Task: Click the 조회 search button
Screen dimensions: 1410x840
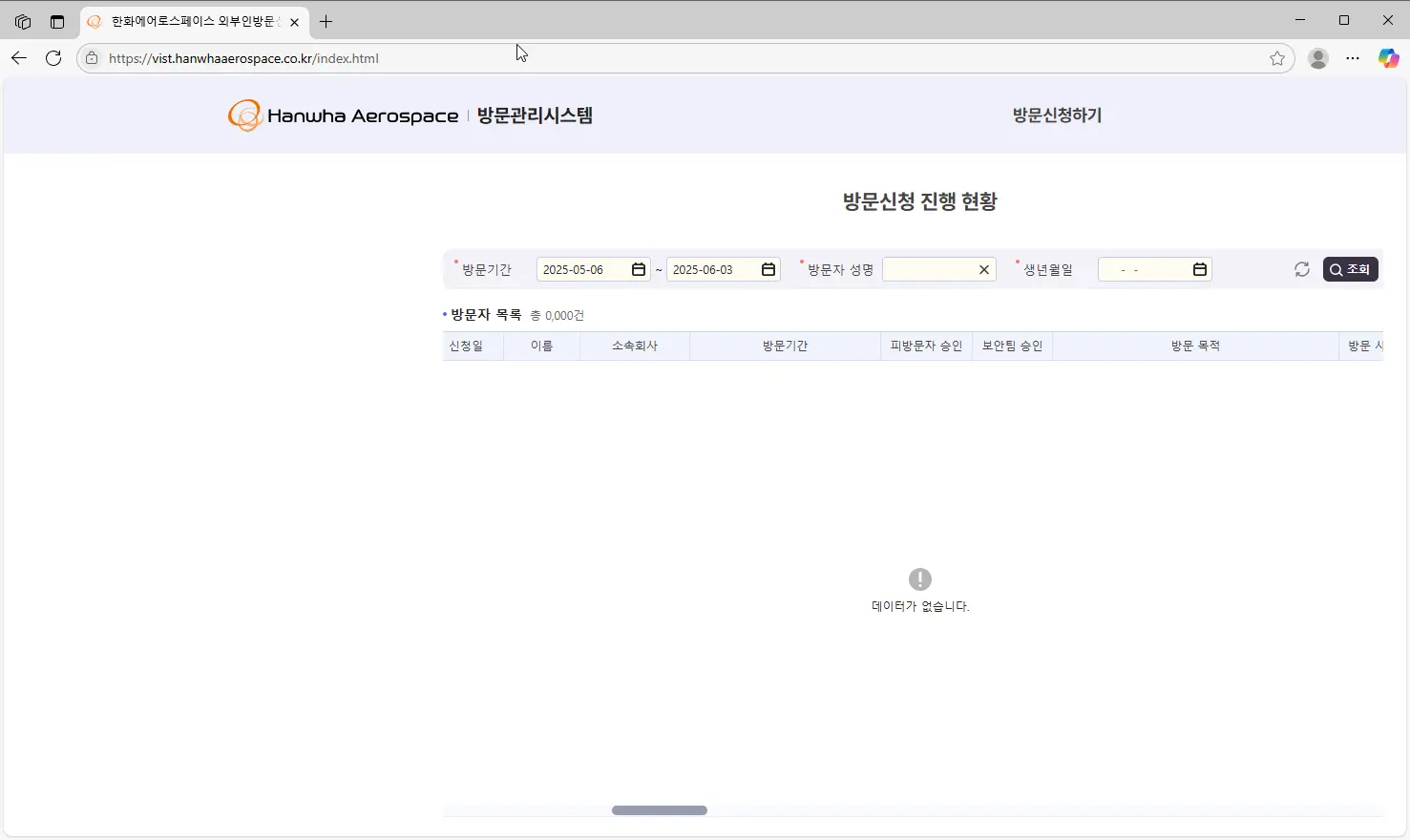Action: click(x=1350, y=269)
